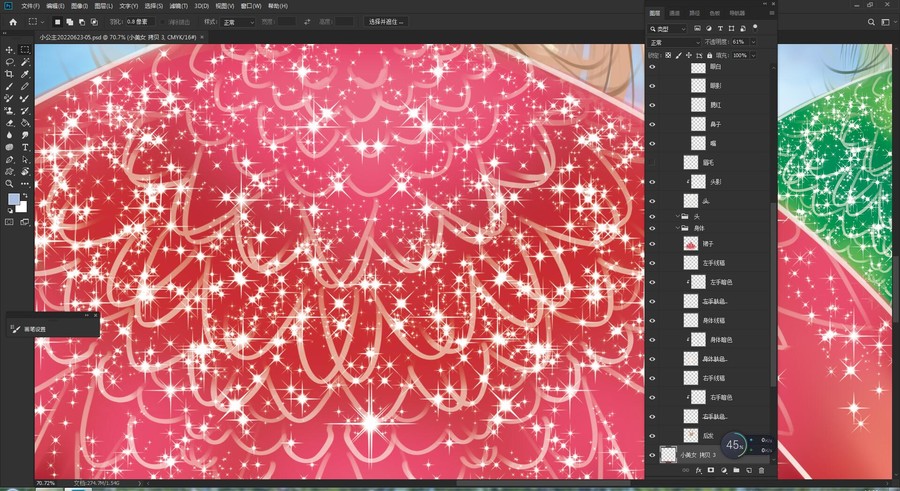Open the fill 100% dropdown arrow
This screenshot has height=491, width=900.
(x=753, y=56)
